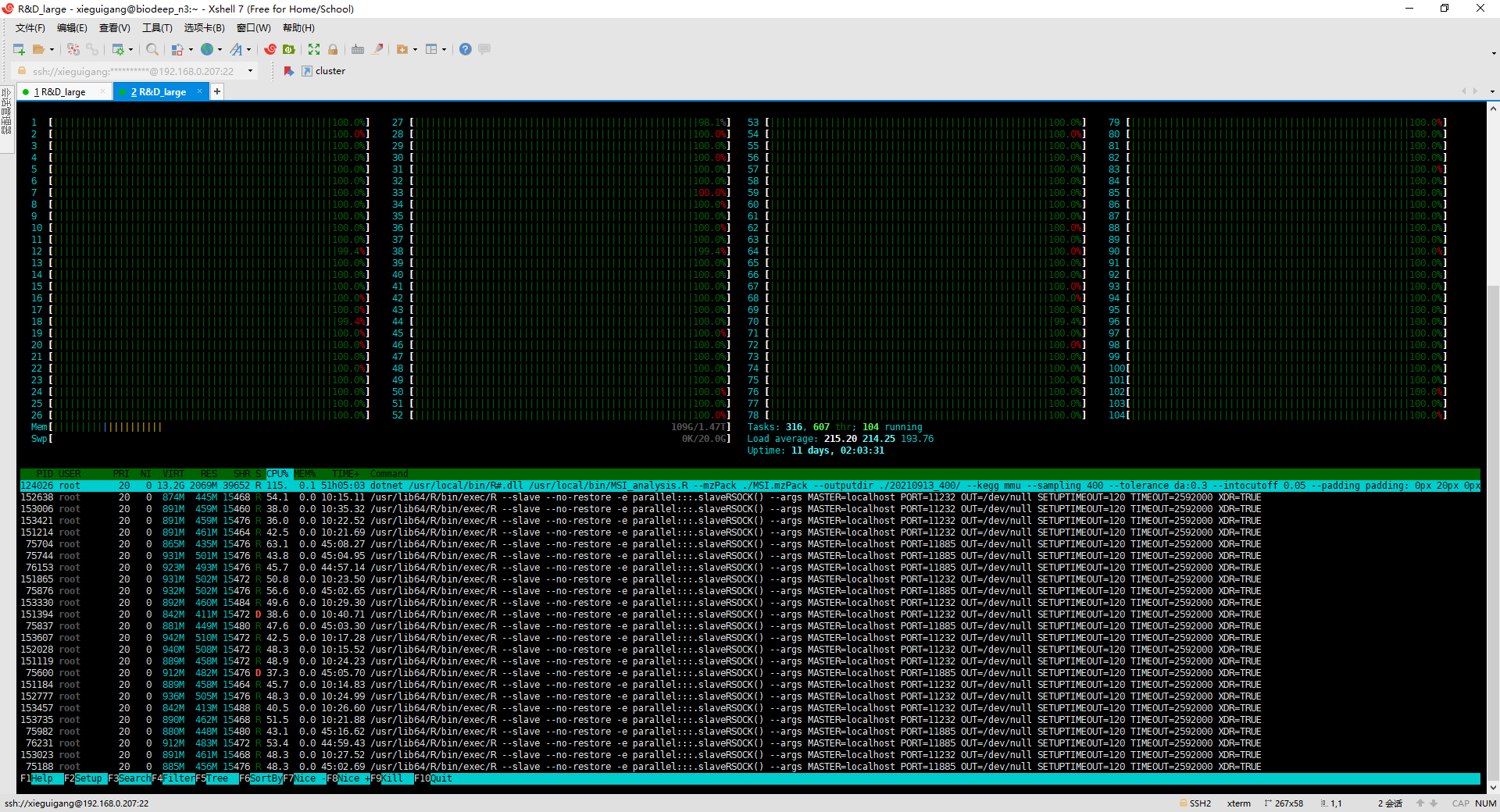Launch Xftp with the green transfer icon
This screenshot has height=812, width=1500.
click(x=289, y=49)
